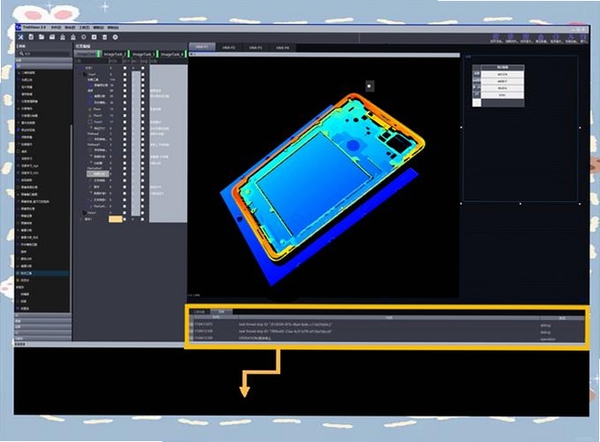The height and width of the screenshot is (442, 600).
Task: Toggle the last-column checkbox on the Point1 row
Action: [x=143, y=121]
